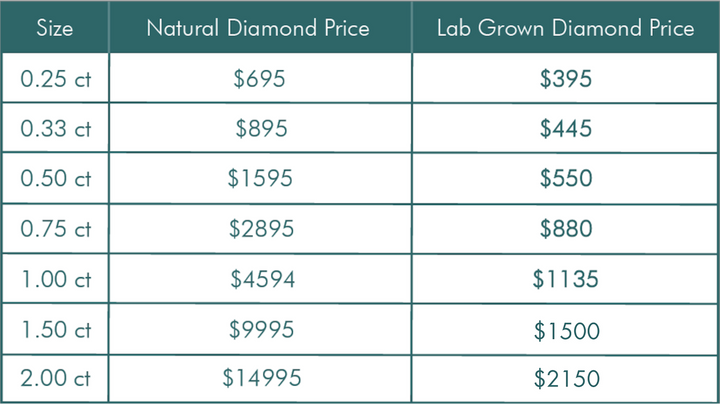Select the 2.00 ct size cell
This screenshot has height=404, width=720.
(56, 379)
